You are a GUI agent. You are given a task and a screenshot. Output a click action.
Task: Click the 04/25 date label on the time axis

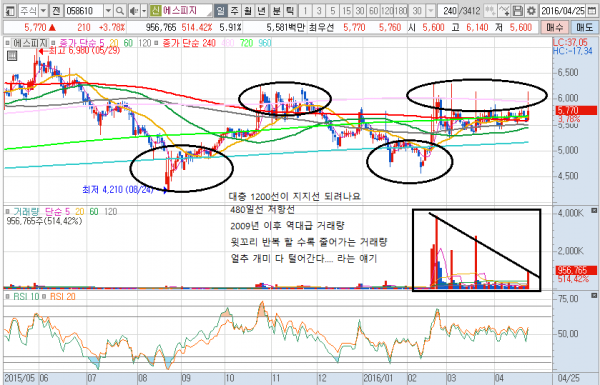point(569,378)
